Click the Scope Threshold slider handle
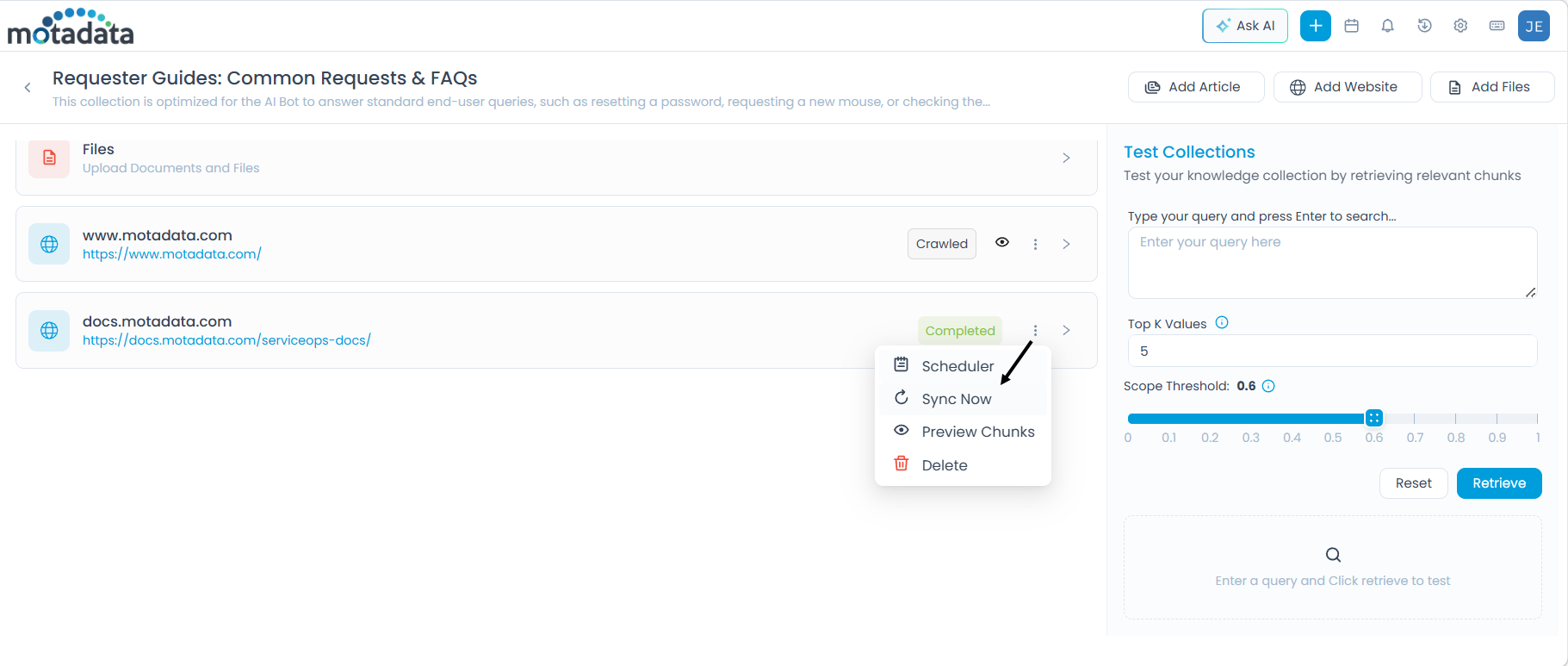Image resolution: width=1568 pixels, height=666 pixels. (1374, 418)
